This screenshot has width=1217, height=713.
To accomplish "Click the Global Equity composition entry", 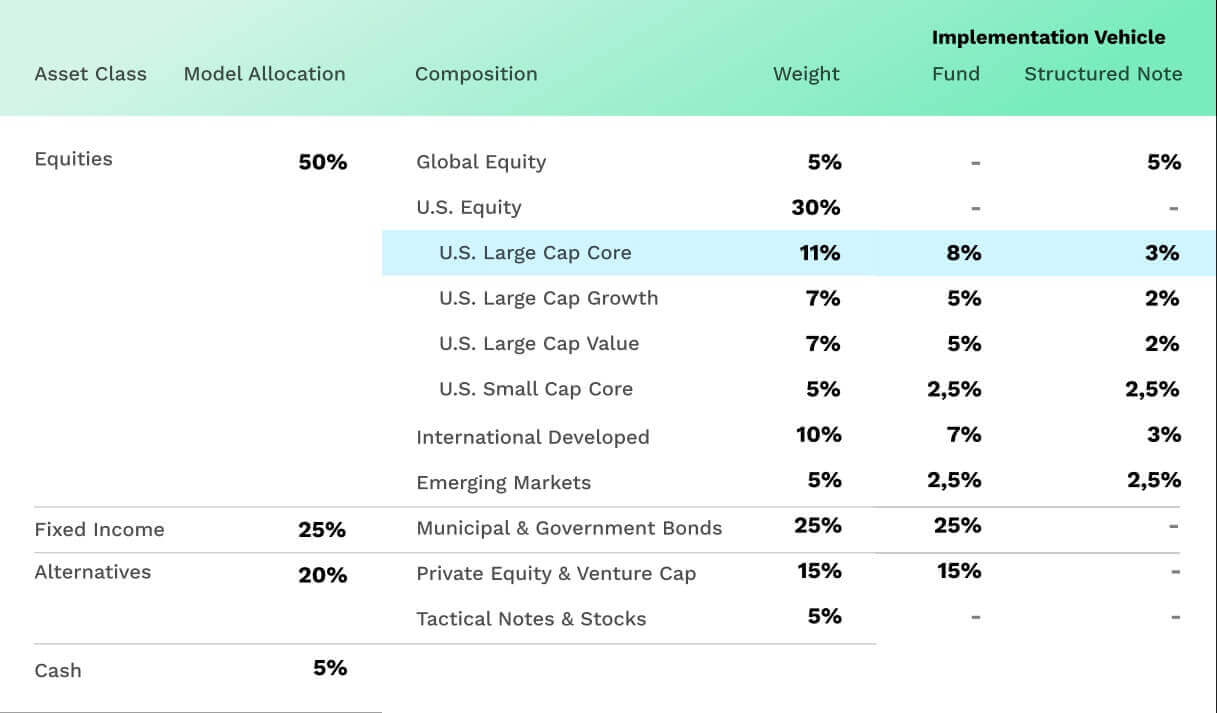I will point(481,162).
